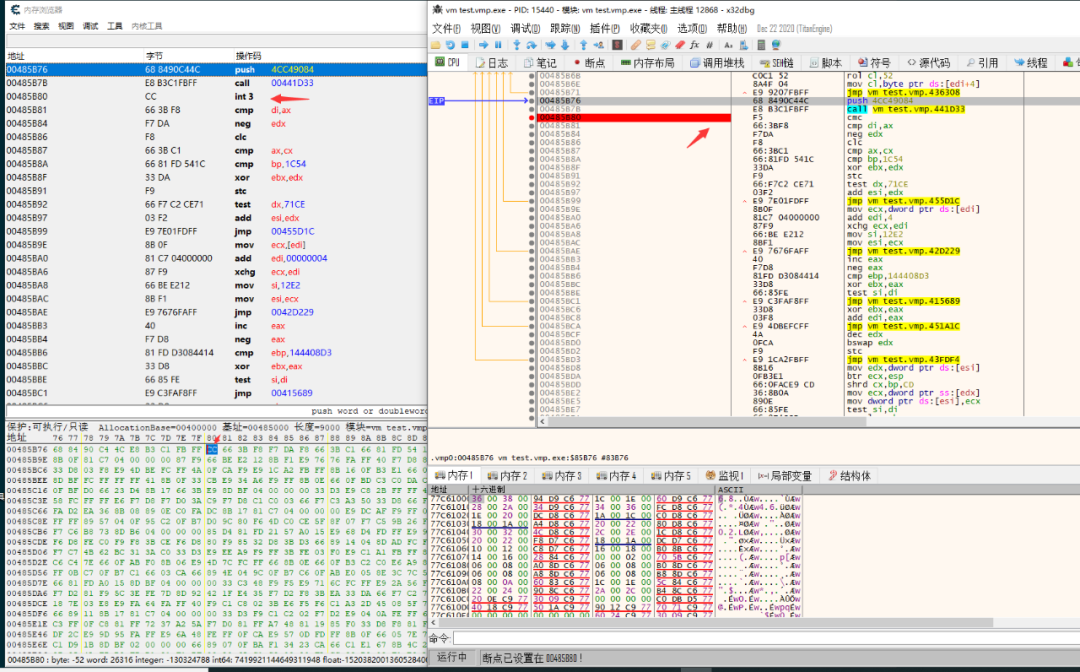Open the Patches bandage icon
Viewport: 1080px width, 672px height.
coord(635,45)
